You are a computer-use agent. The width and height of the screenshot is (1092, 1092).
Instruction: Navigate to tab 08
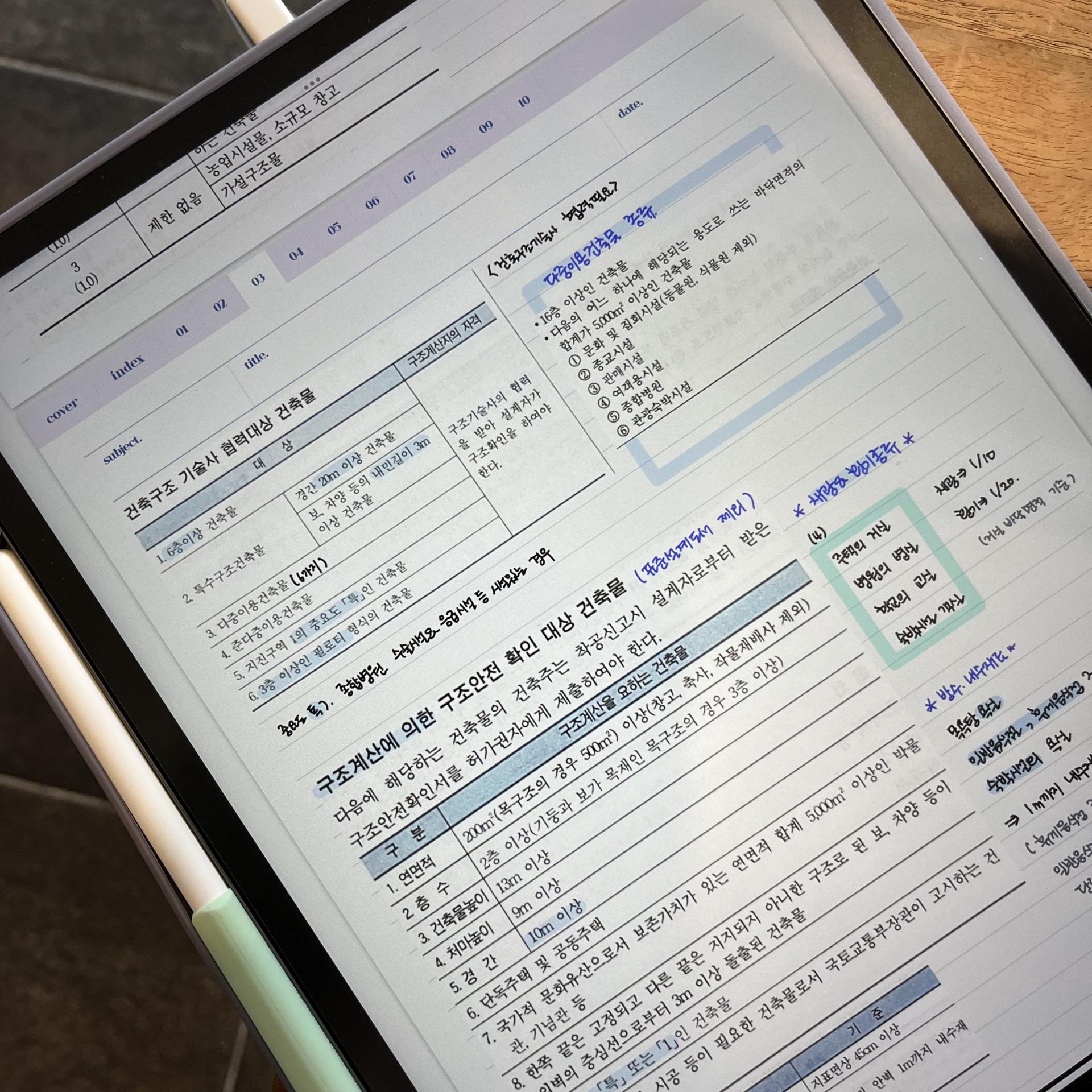tap(448, 152)
